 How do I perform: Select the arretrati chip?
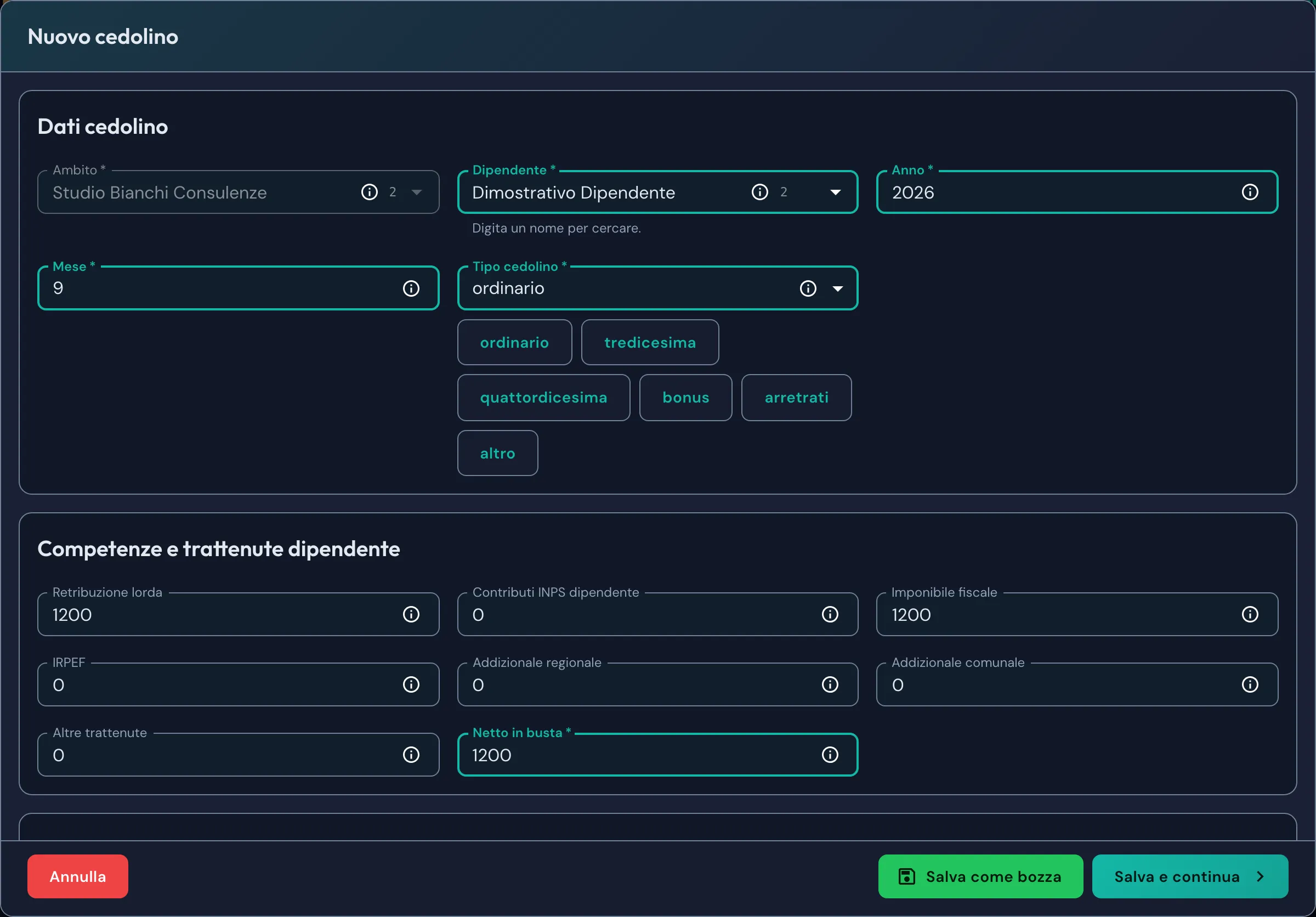click(x=796, y=398)
